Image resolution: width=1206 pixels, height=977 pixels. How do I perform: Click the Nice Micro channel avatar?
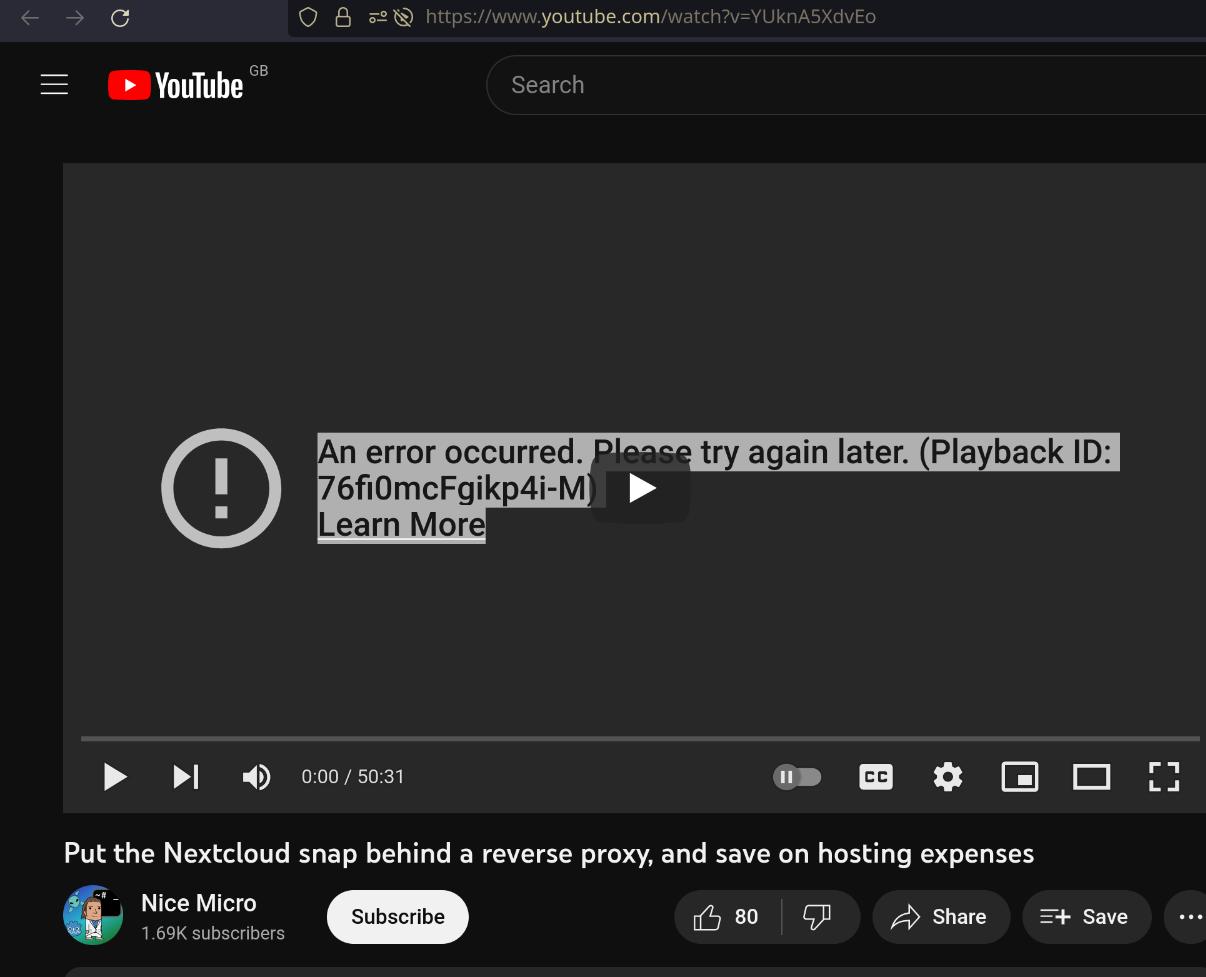click(x=92, y=915)
